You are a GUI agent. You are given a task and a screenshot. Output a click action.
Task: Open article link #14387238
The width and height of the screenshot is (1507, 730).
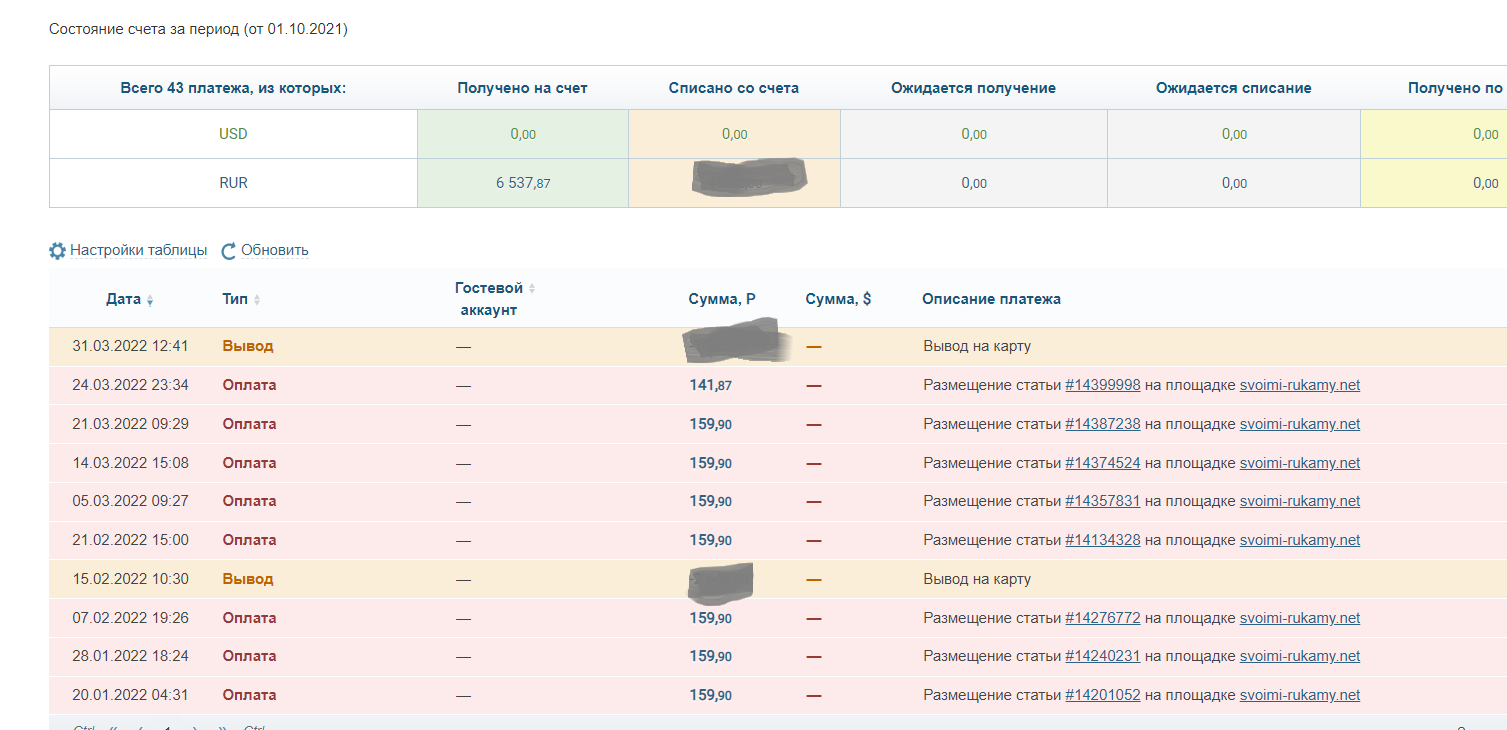click(x=1102, y=424)
